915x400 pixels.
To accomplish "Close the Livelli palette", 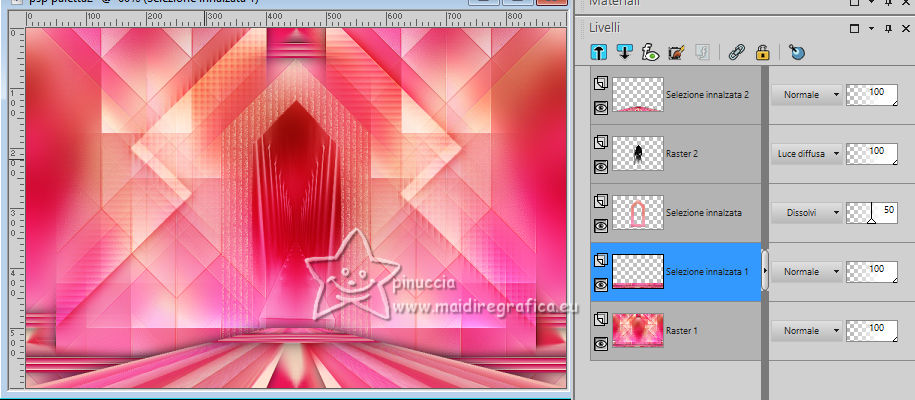I will [906, 28].
